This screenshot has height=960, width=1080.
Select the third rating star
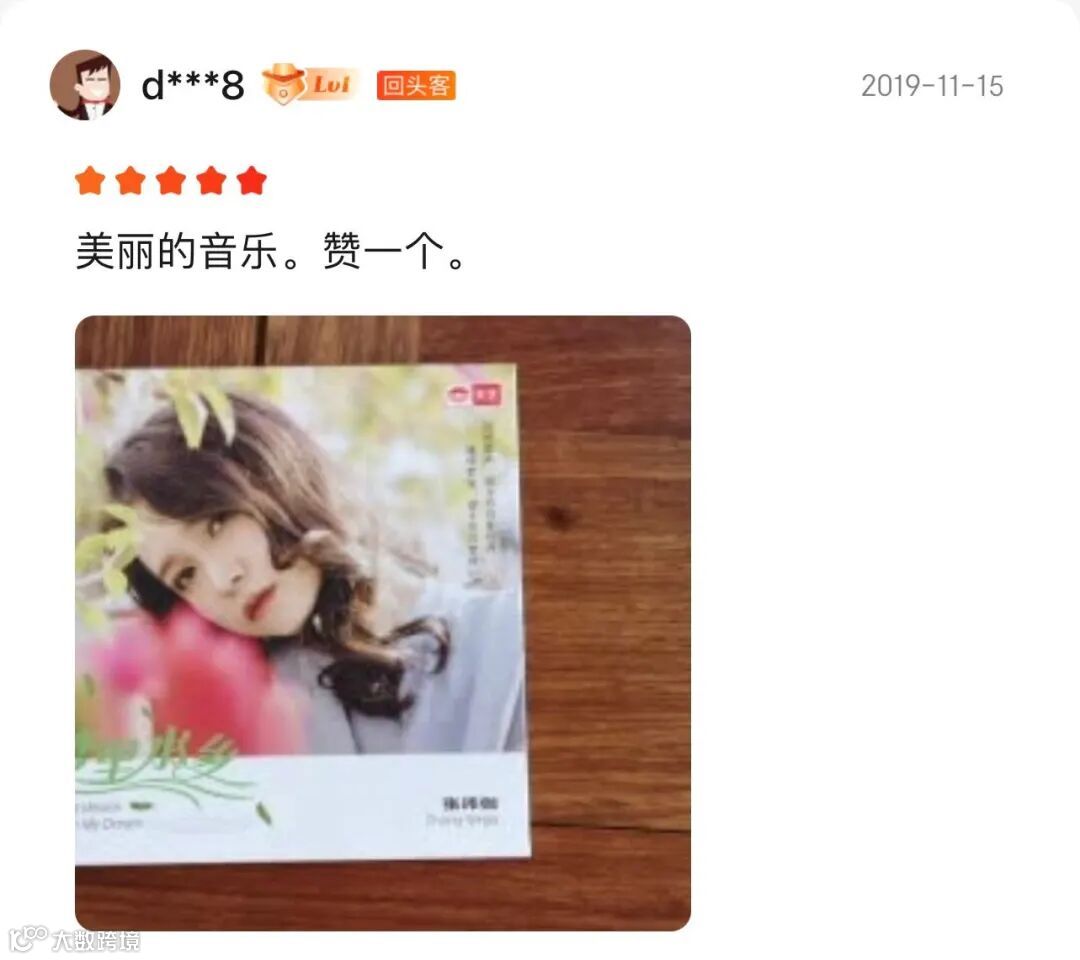coord(171,181)
